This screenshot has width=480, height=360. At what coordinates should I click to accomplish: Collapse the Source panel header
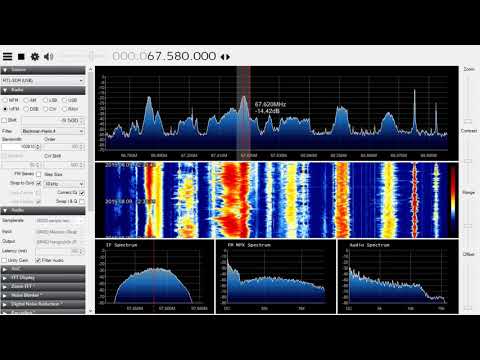tap(43, 70)
